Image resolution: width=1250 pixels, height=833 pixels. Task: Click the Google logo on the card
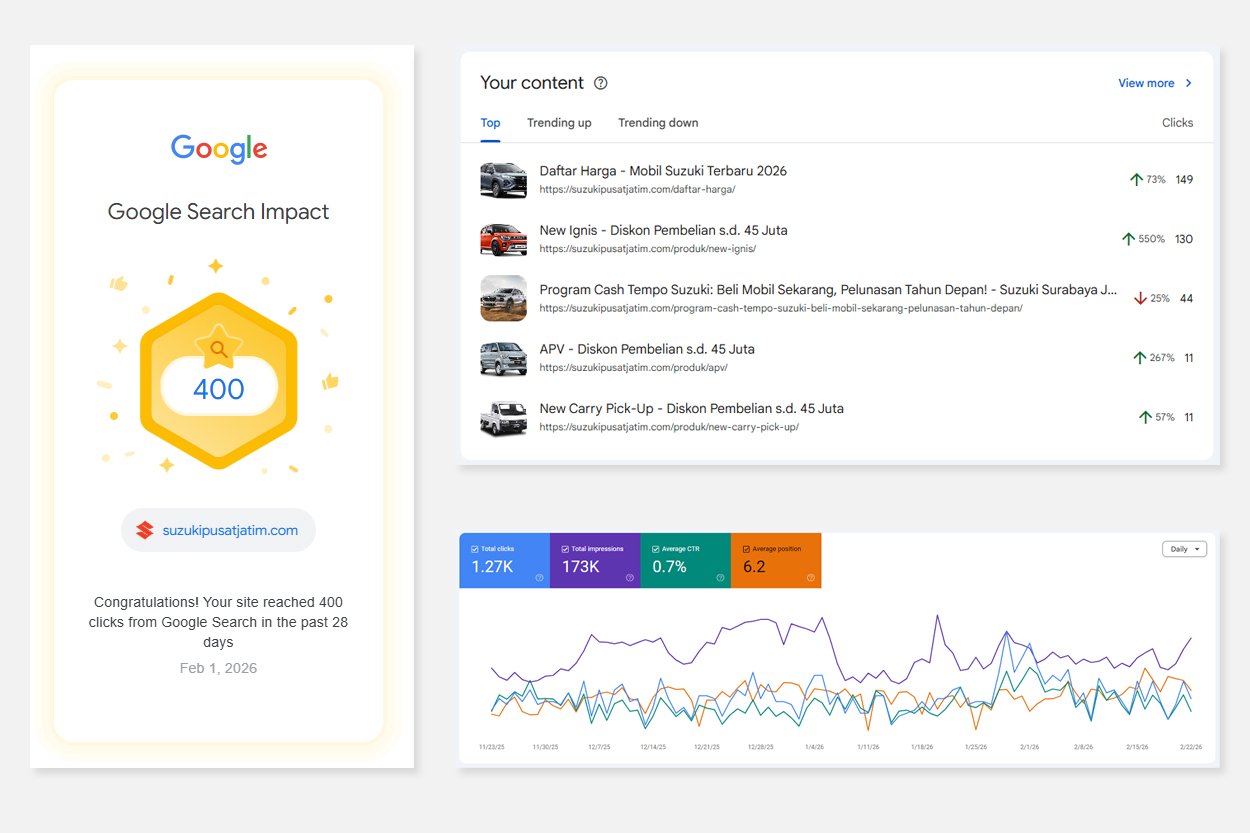pos(218,149)
